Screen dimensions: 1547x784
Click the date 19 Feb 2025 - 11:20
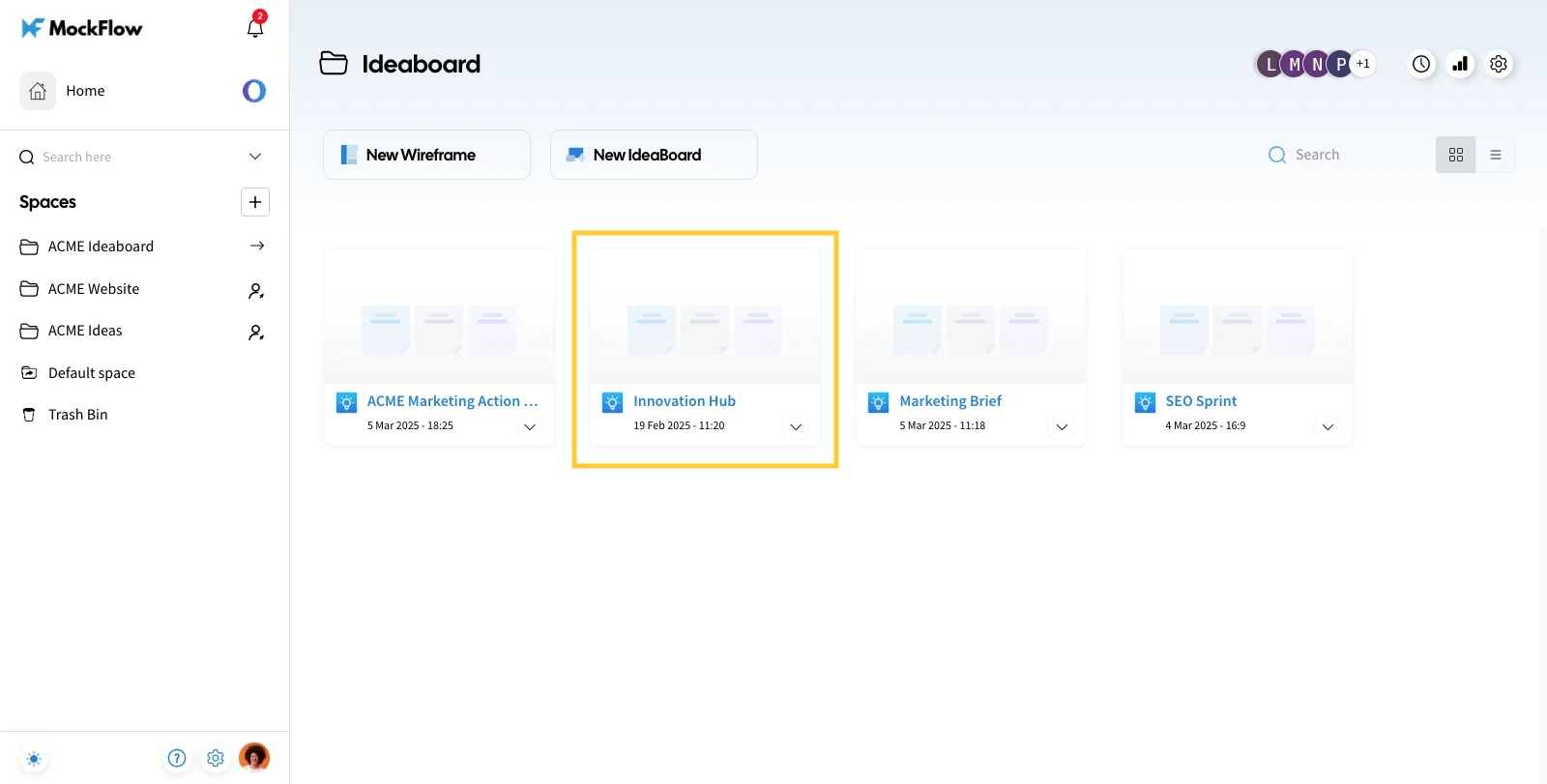(x=679, y=425)
